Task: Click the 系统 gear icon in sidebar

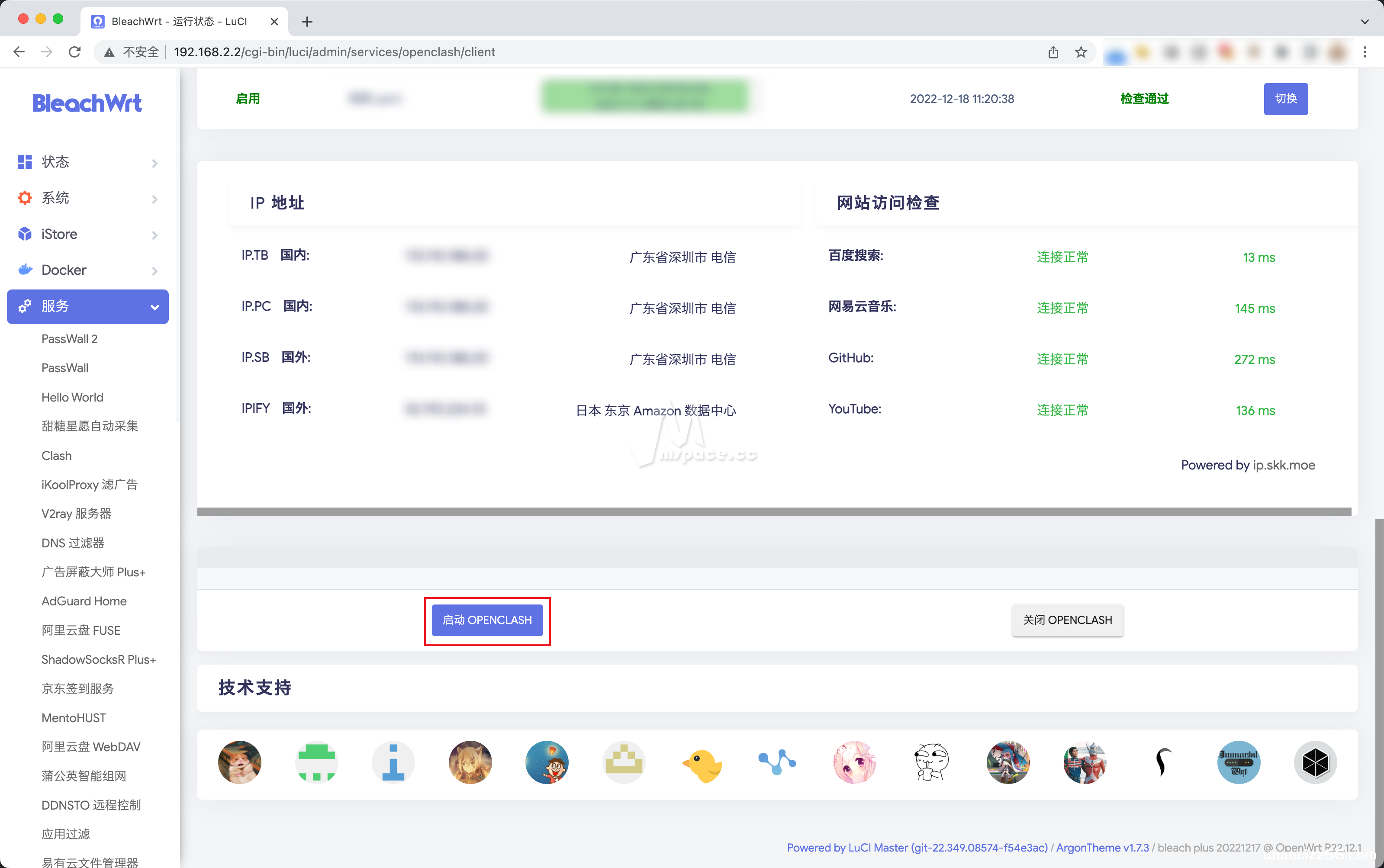Action: (24, 197)
